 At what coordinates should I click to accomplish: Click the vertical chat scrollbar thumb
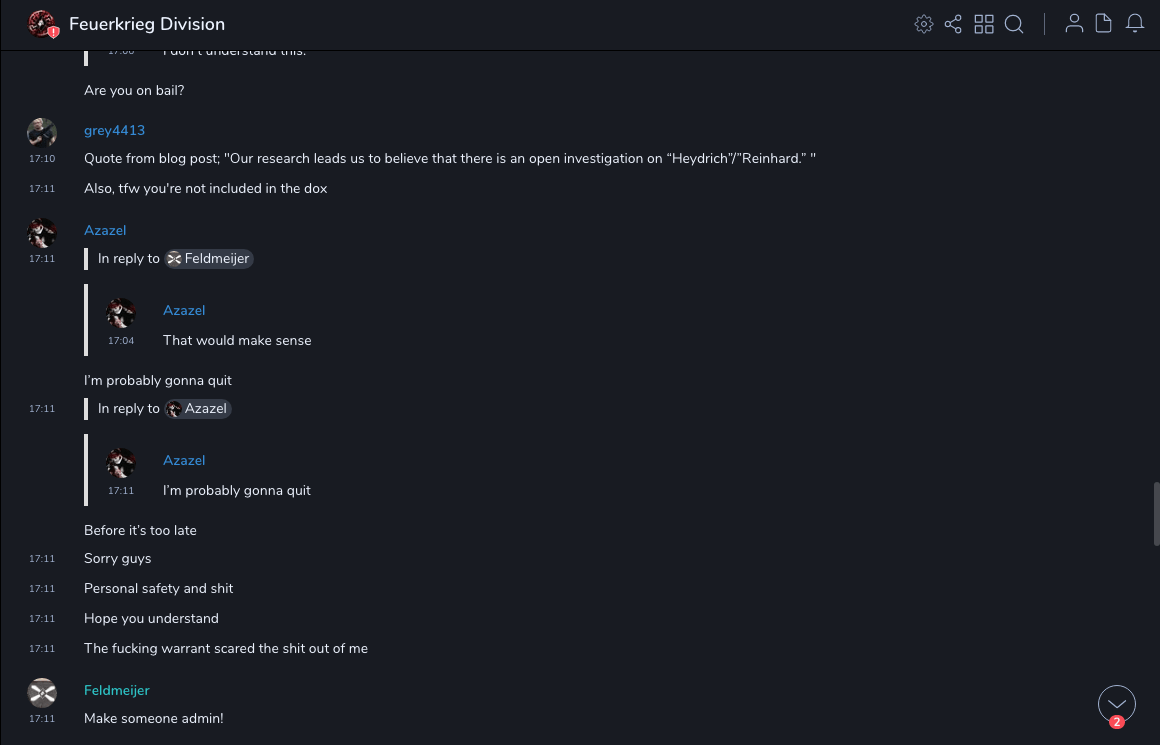click(x=1156, y=513)
